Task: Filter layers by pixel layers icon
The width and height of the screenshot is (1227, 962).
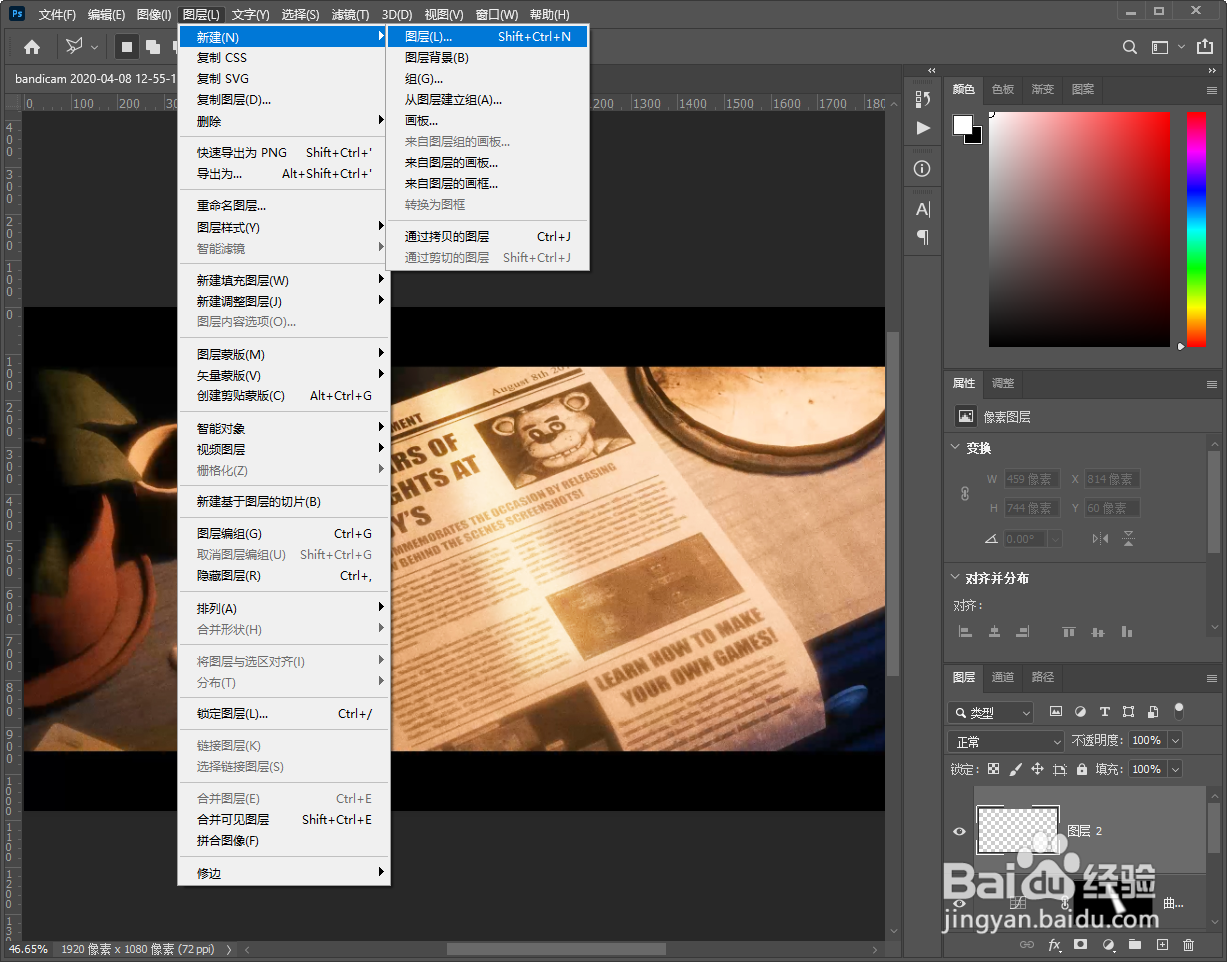Action: click(1055, 712)
